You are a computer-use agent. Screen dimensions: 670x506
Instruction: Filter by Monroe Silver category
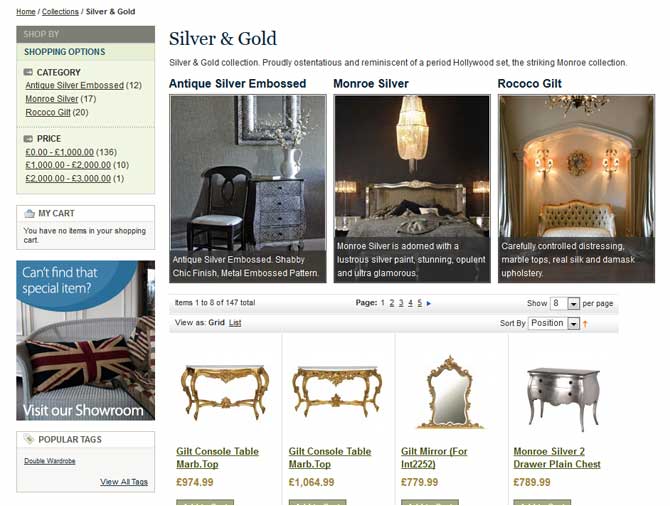(52, 99)
